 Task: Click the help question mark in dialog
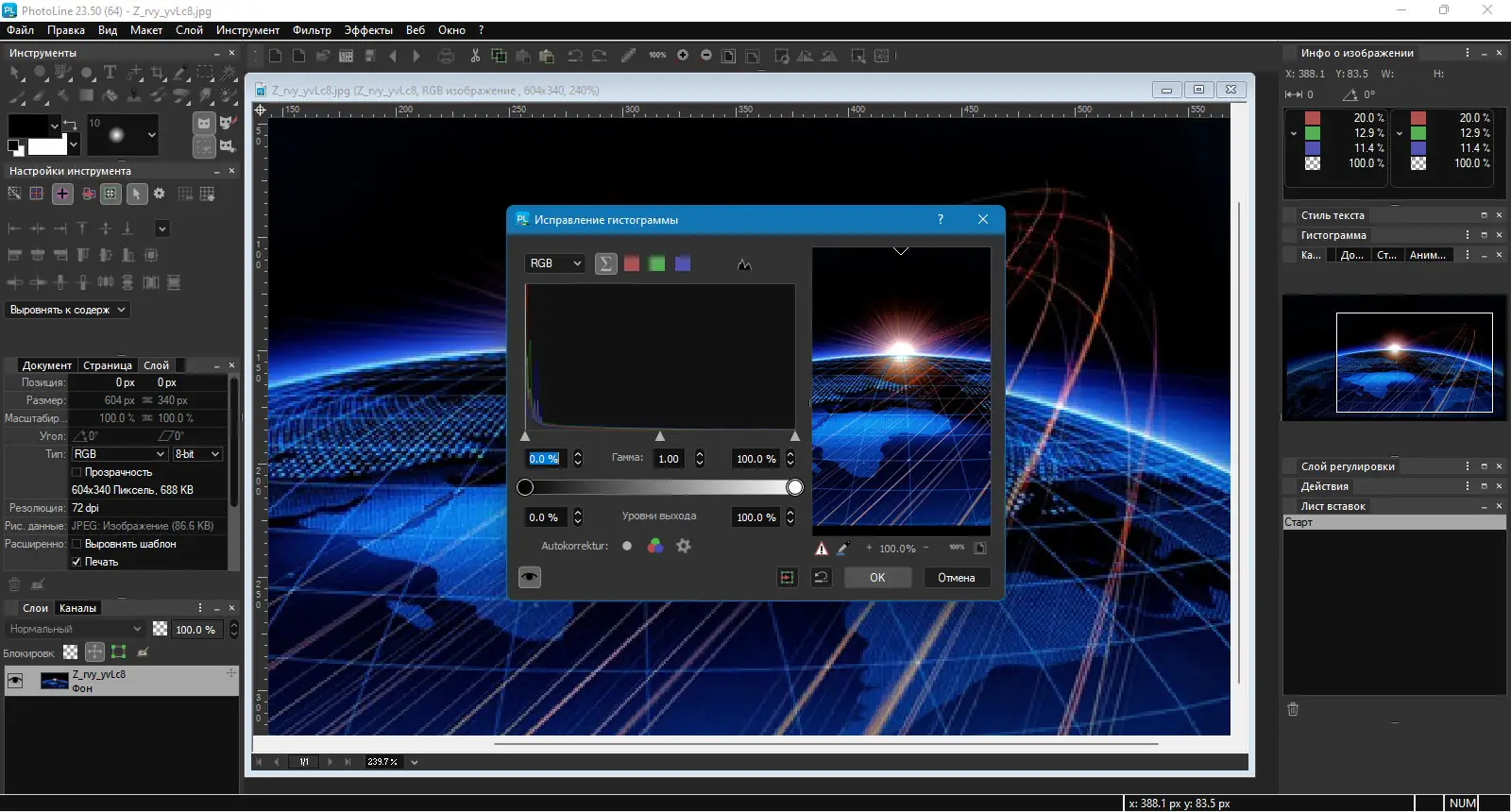[940, 219]
